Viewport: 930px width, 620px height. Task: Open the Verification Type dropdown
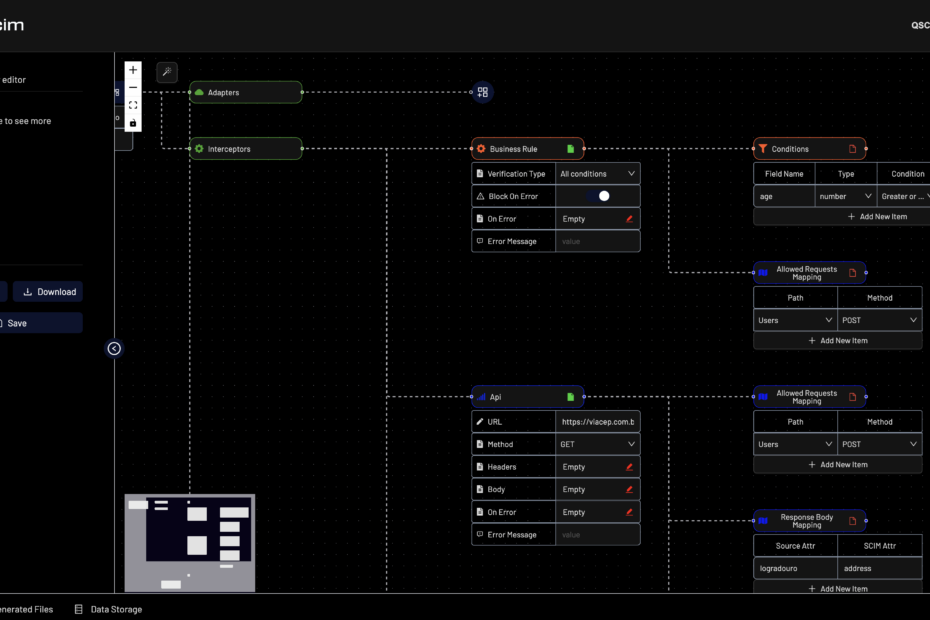[597, 174]
